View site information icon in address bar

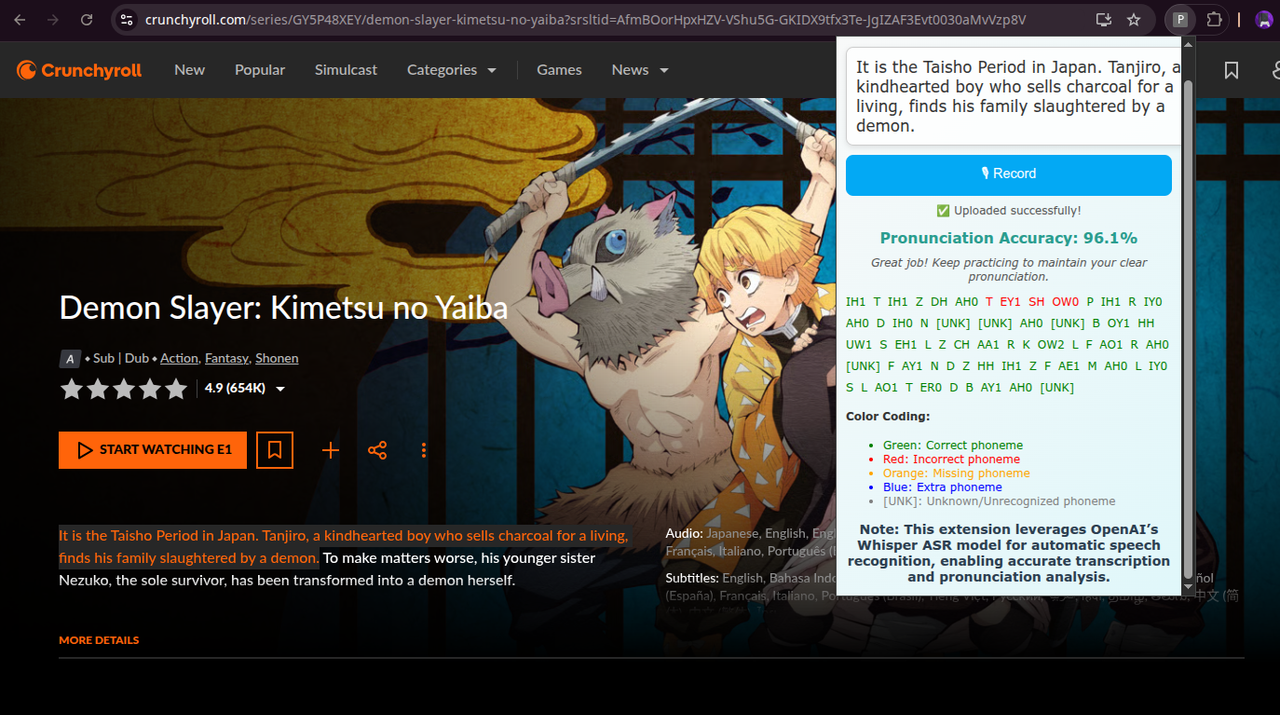(125, 20)
